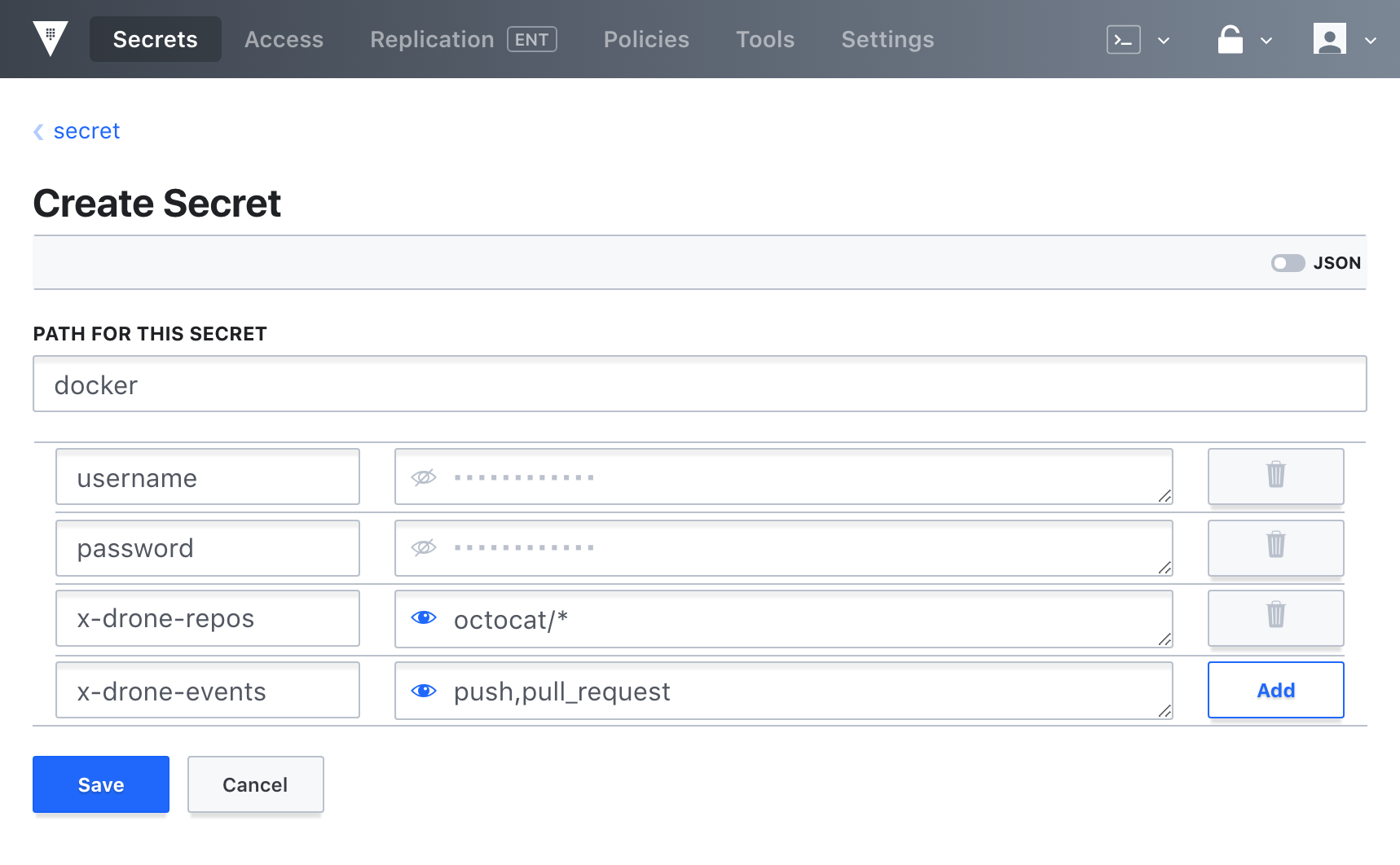1400x865 pixels.
Task: Open the console terminal icon
Action: pyautogui.click(x=1123, y=39)
